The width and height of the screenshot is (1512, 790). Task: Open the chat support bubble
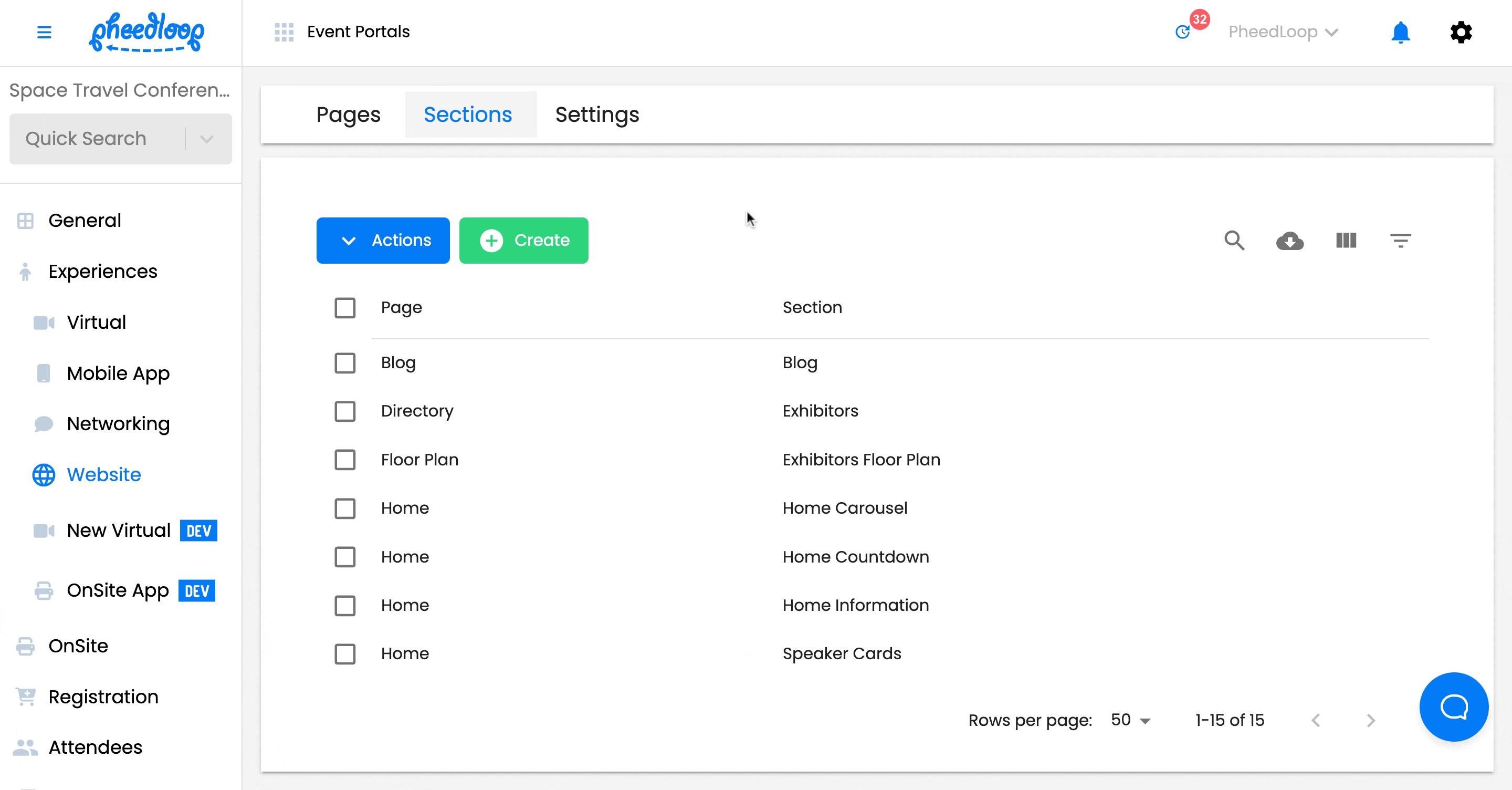tap(1453, 706)
